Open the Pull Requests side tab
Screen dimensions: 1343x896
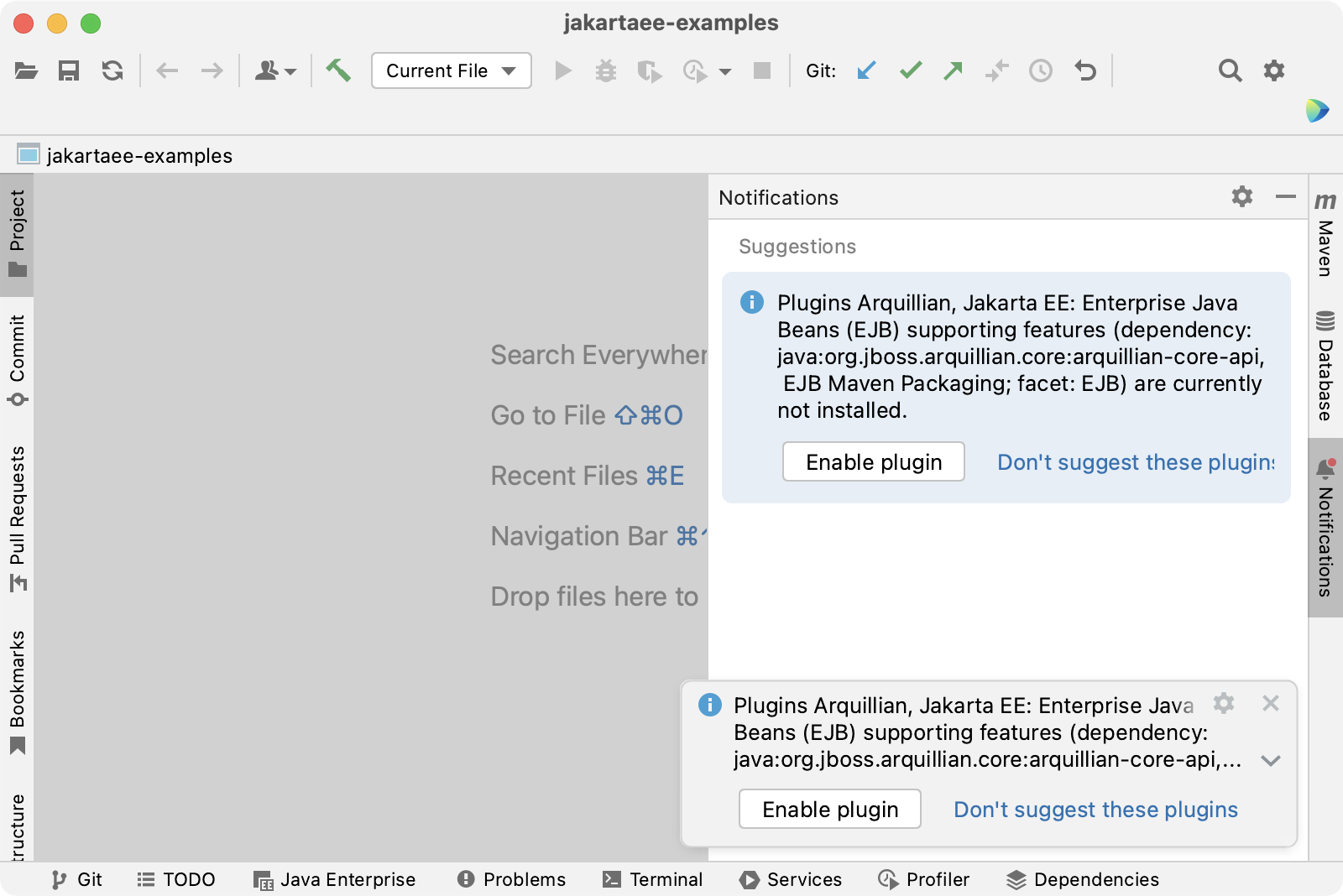coord(17,519)
